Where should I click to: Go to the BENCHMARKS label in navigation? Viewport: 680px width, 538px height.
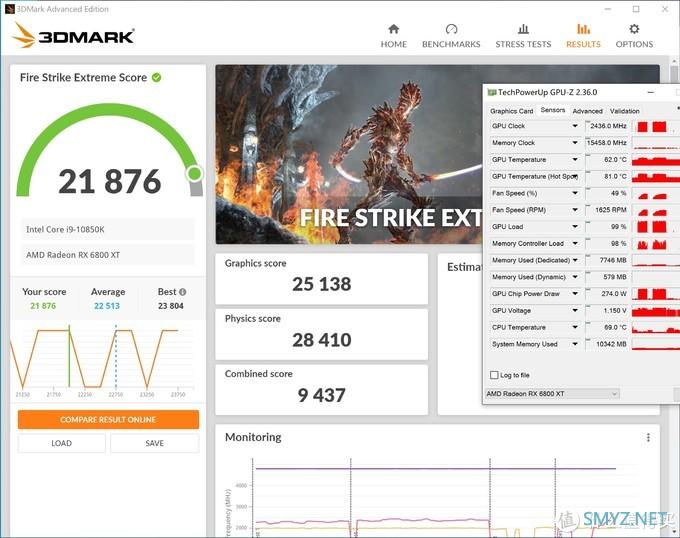click(x=451, y=44)
